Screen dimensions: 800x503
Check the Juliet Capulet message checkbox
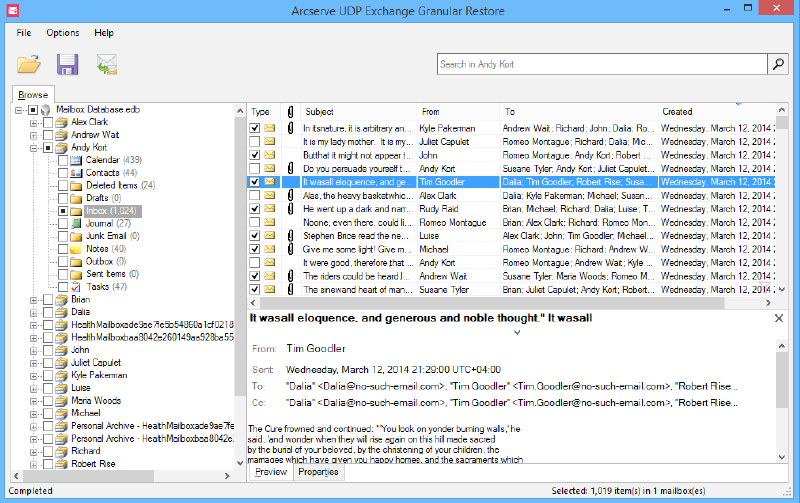(x=255, y=141)
